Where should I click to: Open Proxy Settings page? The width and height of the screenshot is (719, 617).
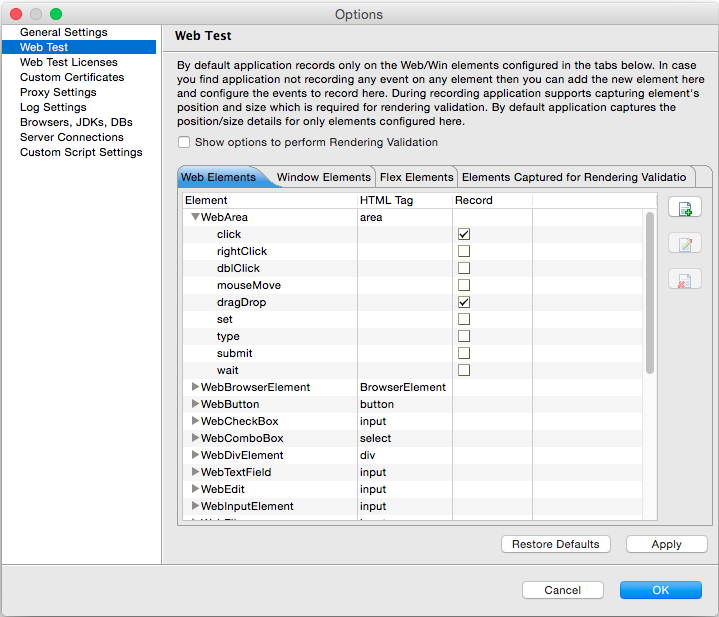click(58, 92)
